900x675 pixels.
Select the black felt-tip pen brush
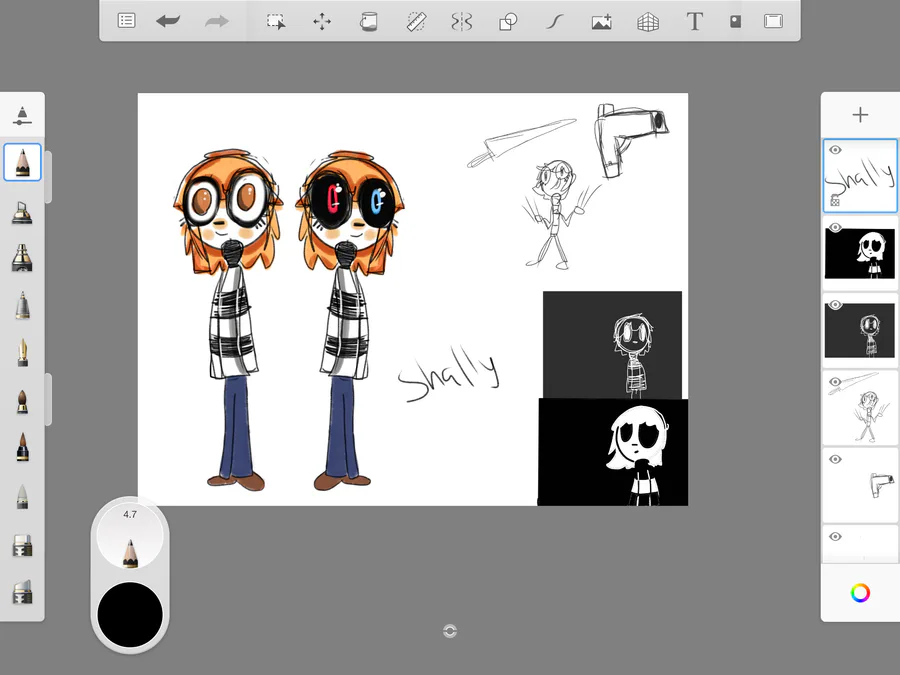click(22, 447)
